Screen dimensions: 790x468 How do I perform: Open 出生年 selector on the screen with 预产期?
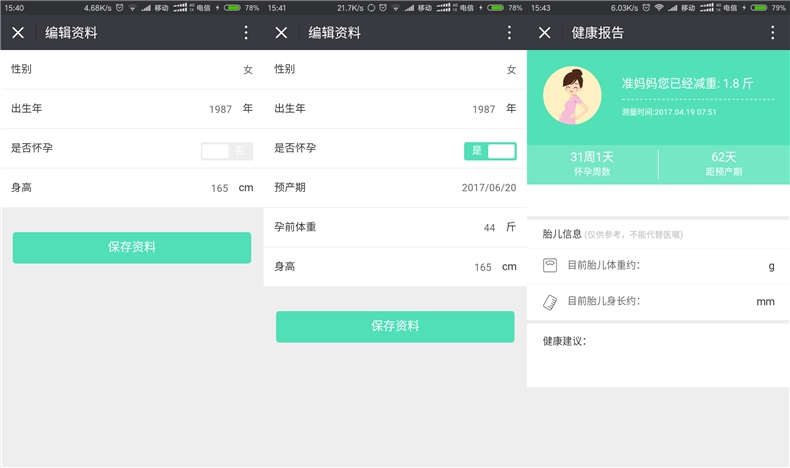point(395,109)
